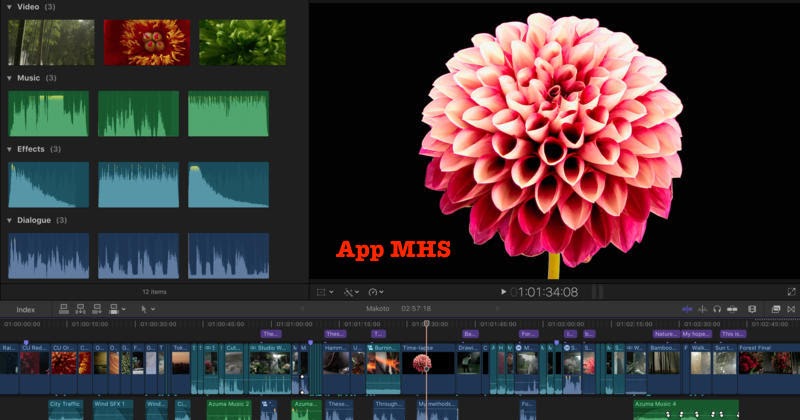Image resolution: width=800 pixels, height=420 pixels.
Task: Click the Makoto project name in timeline
Action: click(378, 309)
